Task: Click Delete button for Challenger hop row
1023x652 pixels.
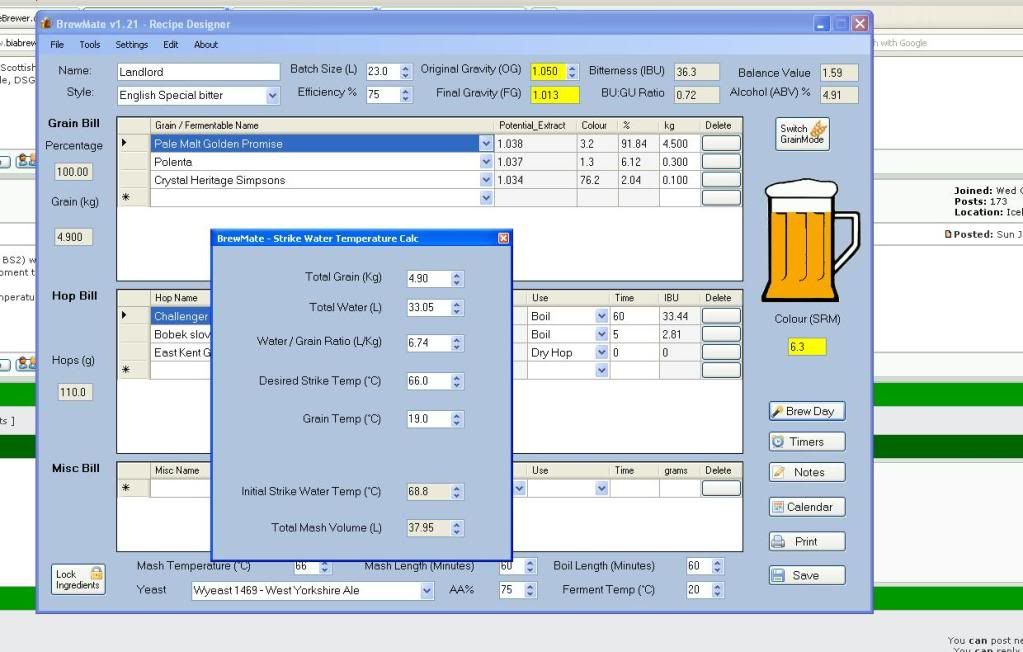Action: 721,316
